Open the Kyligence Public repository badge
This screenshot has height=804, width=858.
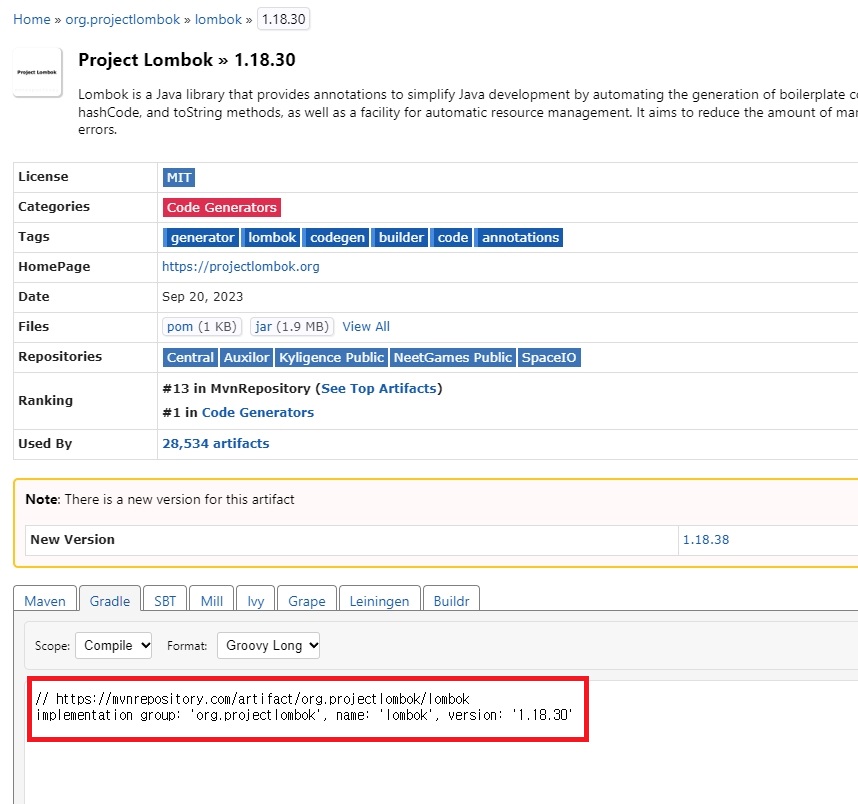[x=331, y=357]
